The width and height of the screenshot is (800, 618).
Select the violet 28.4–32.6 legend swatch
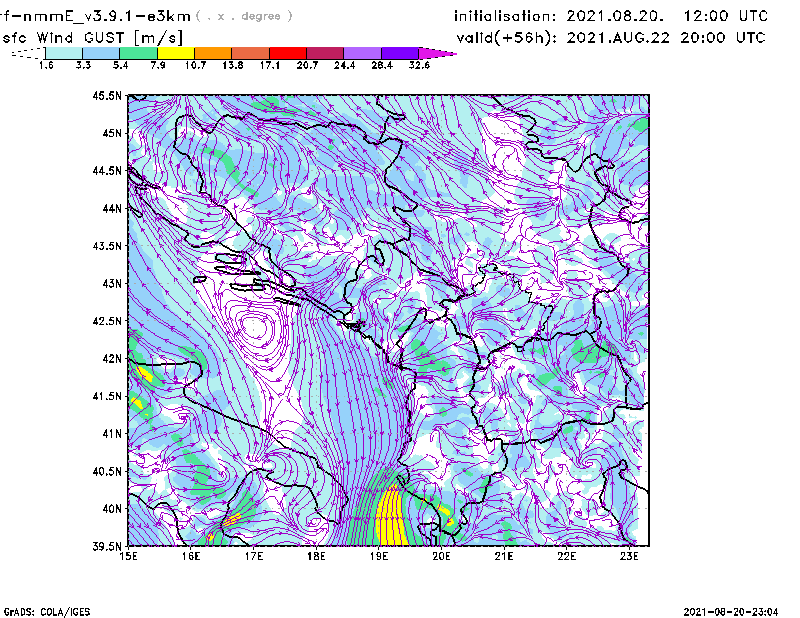coord(399,53)
